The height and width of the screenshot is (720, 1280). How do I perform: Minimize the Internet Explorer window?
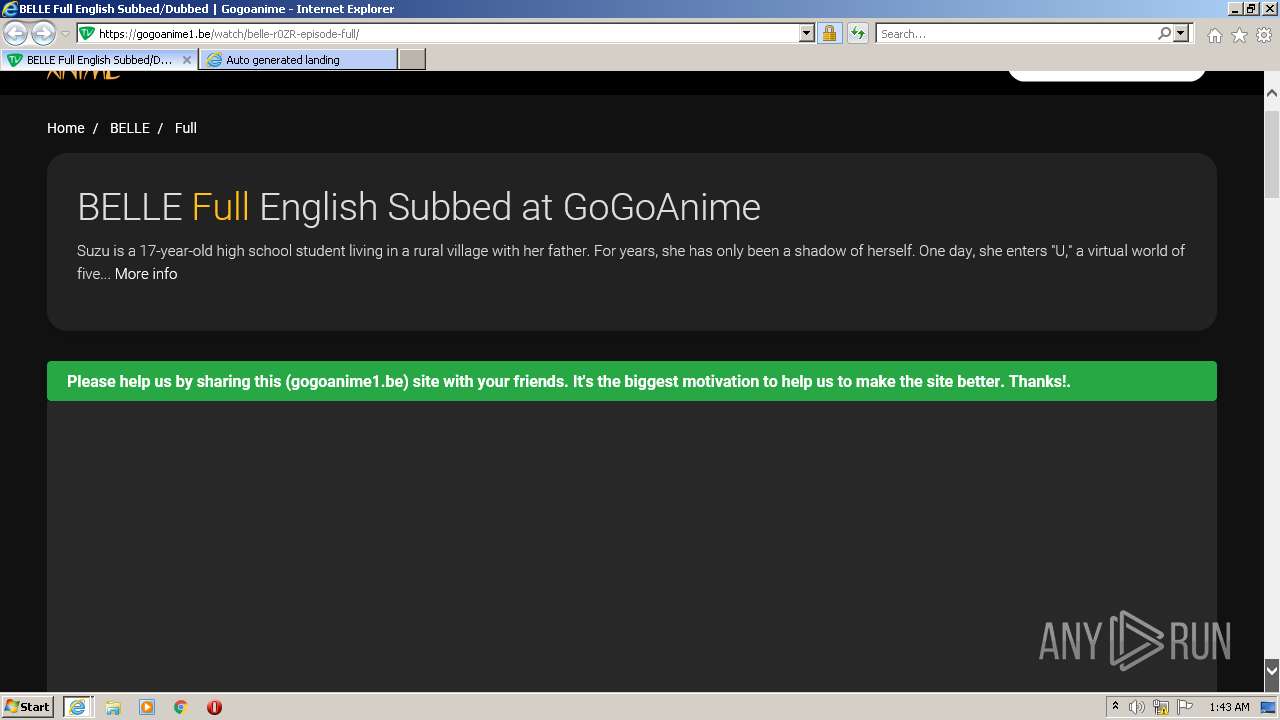click(1235, 9)
